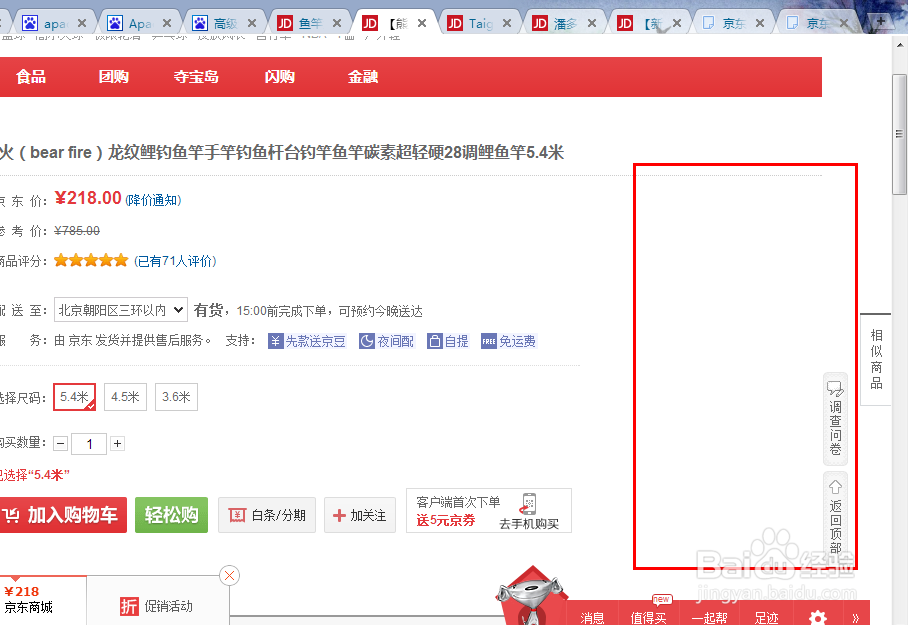Open the 闪购 navigation item
Image resolution: width=908 pixels, height=625 pixels.
coord(280,76)
